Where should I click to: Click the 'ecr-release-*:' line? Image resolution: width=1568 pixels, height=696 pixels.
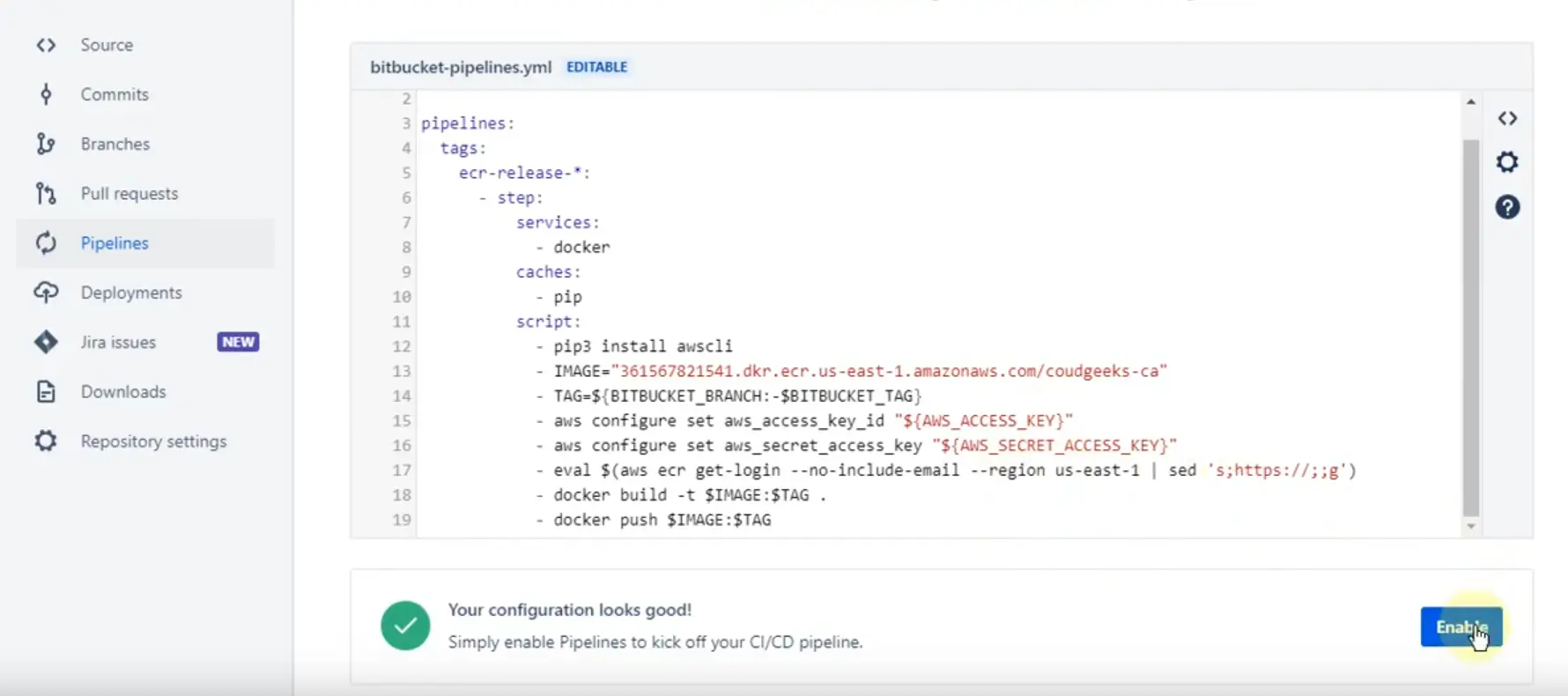tap(525, 173)
